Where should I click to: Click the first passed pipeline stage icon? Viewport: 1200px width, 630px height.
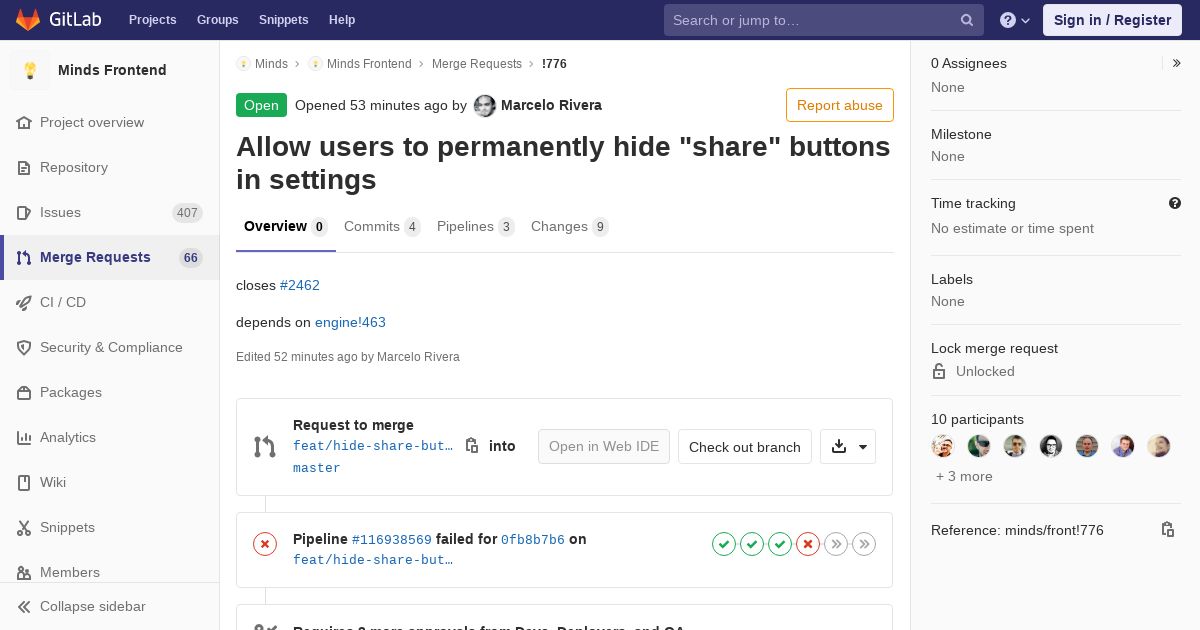coord(724,544)
